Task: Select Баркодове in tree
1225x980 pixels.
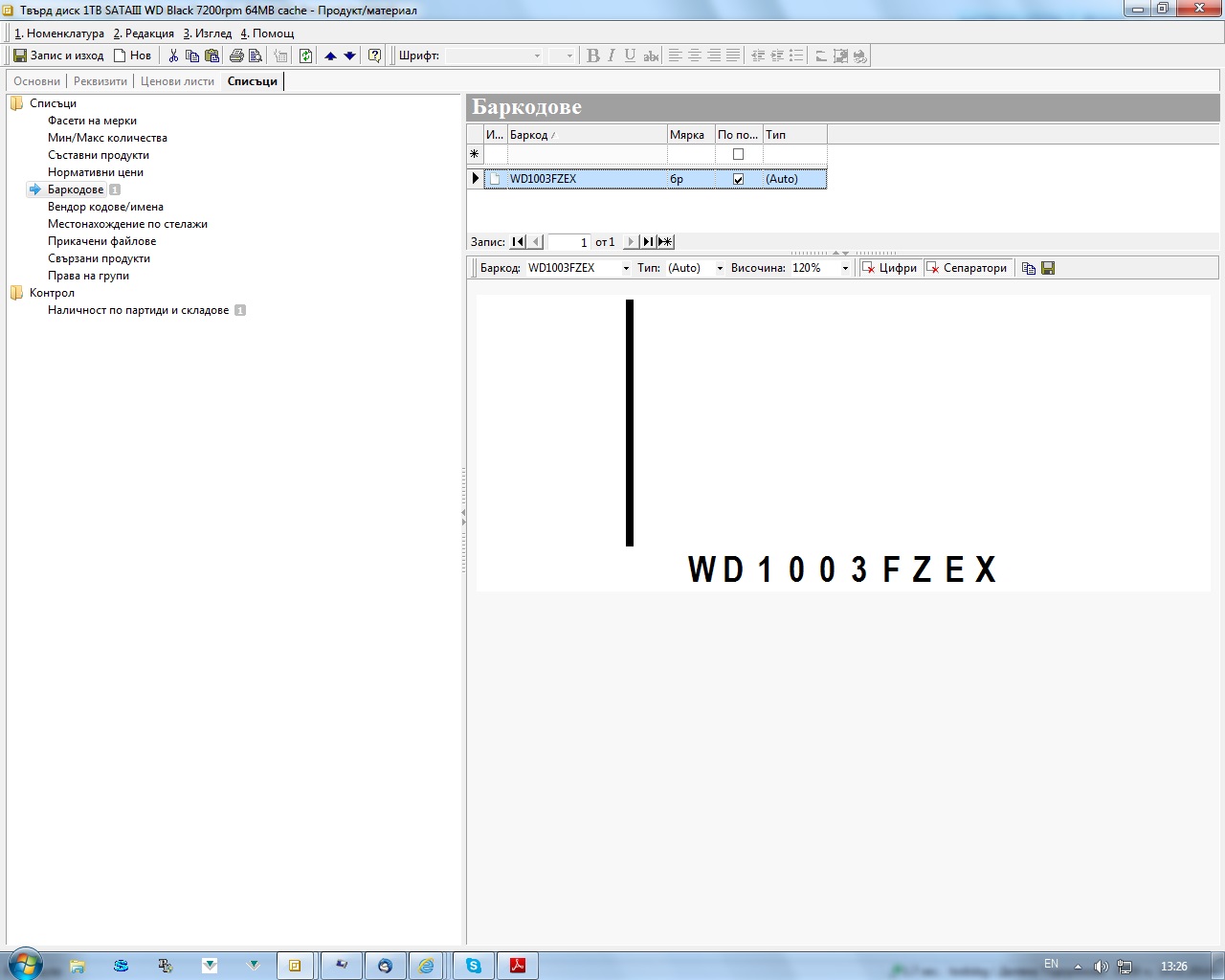Action: tap(76, 189)
